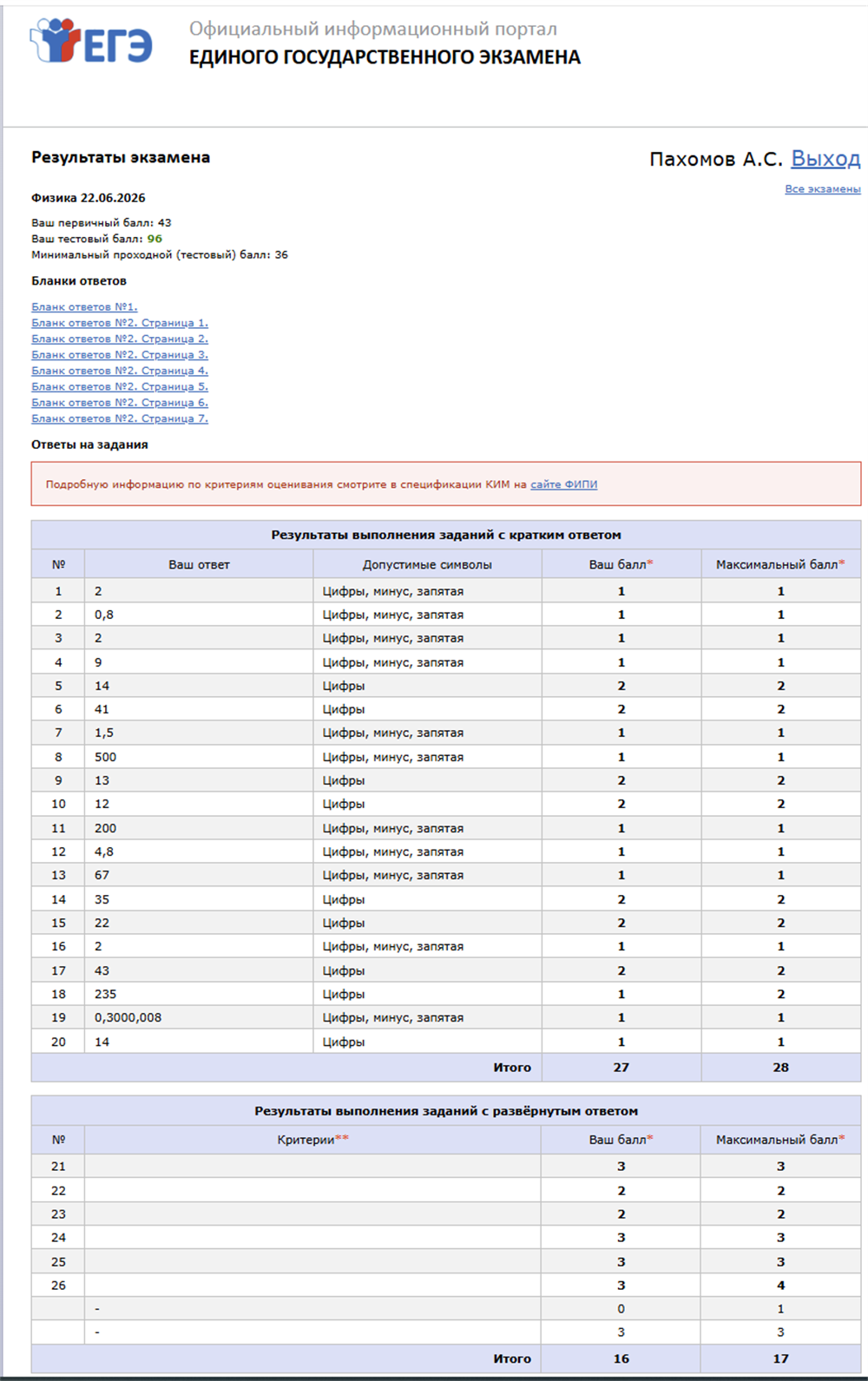
Task: Open Бланк ответов №2 Страница 6
Action: click(x=120, y=403)
